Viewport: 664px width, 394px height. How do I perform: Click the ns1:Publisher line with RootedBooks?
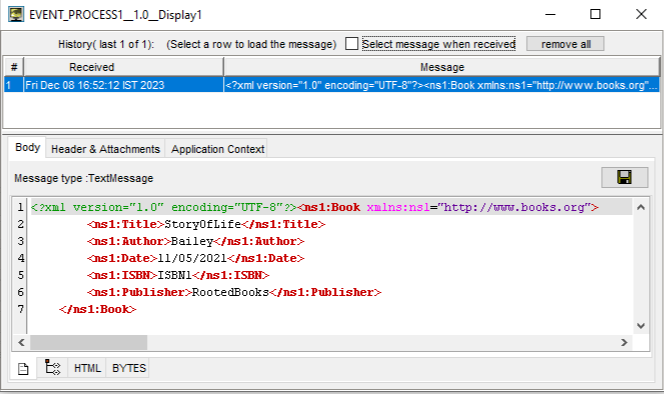click(x=234, y=292)
